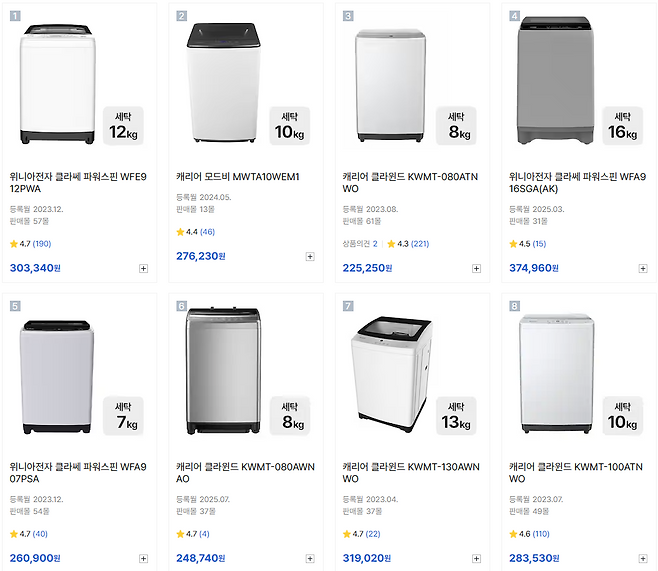Click the 374,960원 price link

pos(534,268)
